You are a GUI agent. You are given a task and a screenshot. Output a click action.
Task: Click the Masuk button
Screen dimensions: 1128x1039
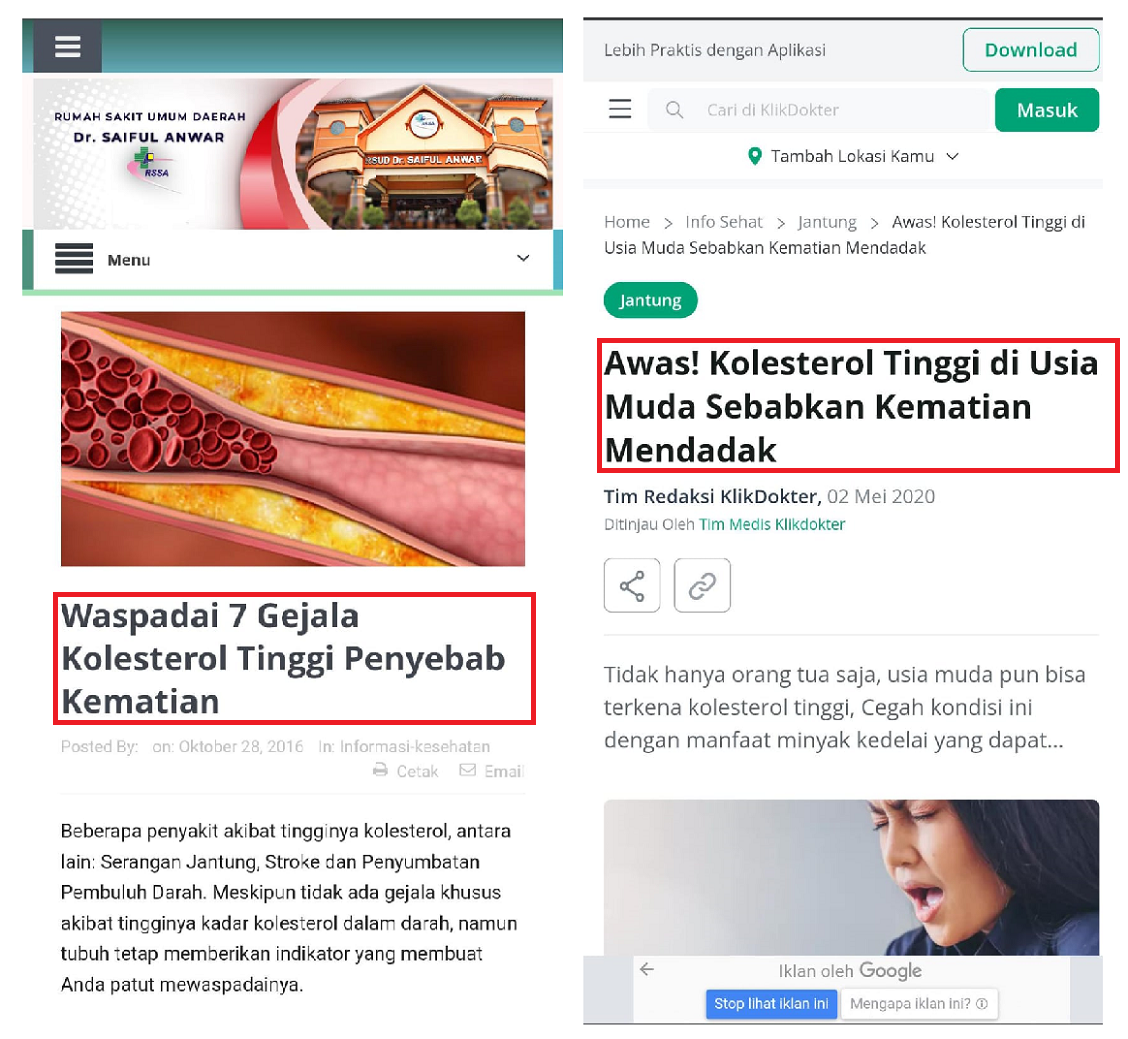1047,110
